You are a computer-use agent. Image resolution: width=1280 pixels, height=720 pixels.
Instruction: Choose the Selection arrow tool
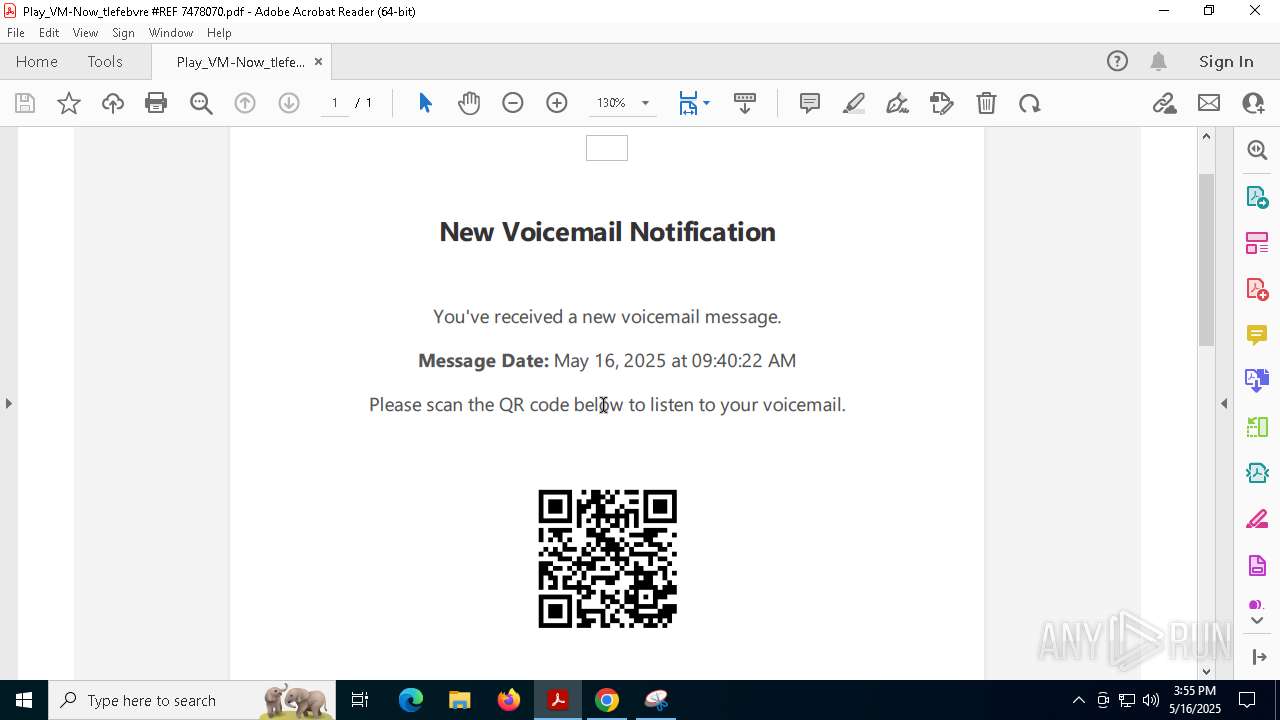(425, 103)
